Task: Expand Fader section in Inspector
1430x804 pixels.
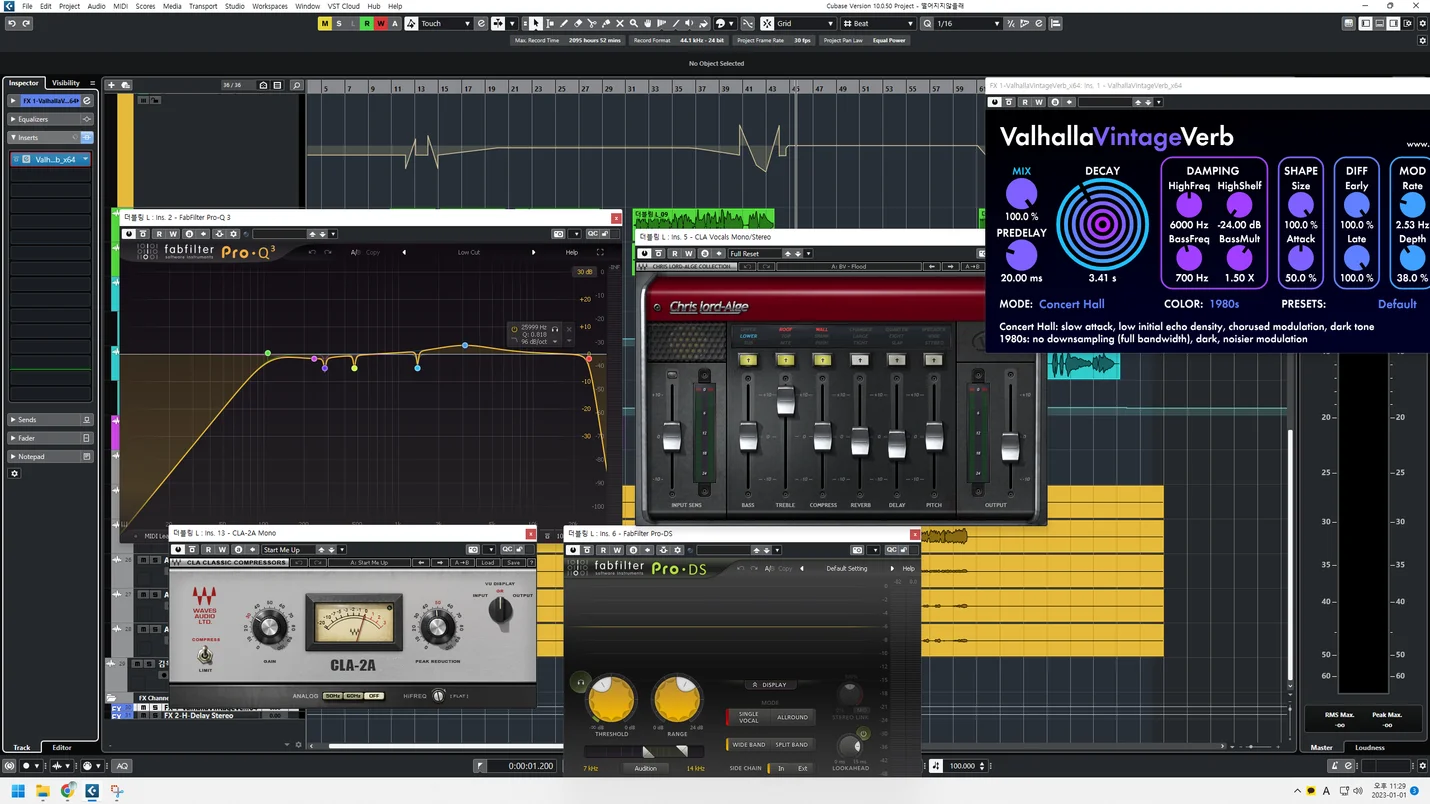Action: [51, 438]
